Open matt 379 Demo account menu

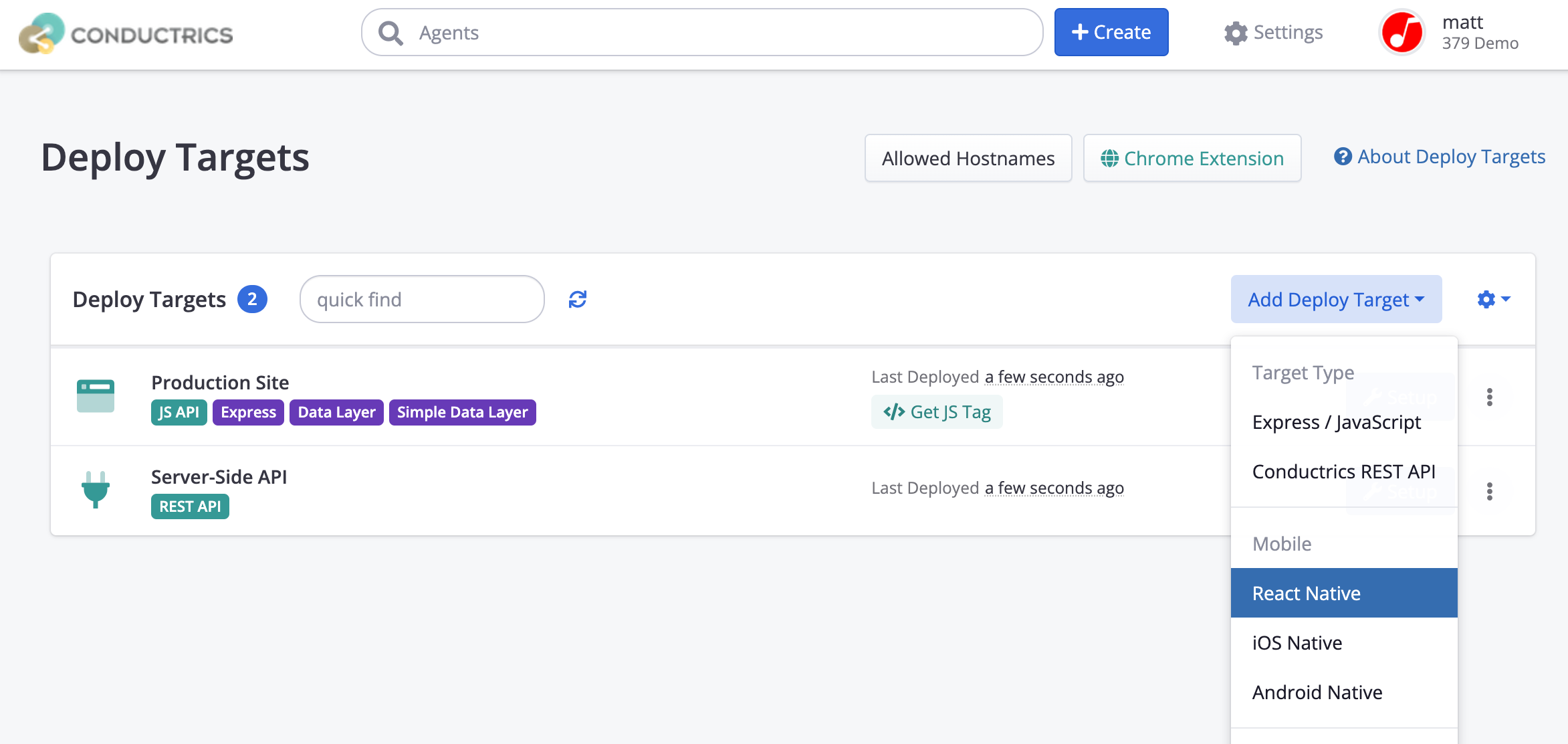[1479, 33]
